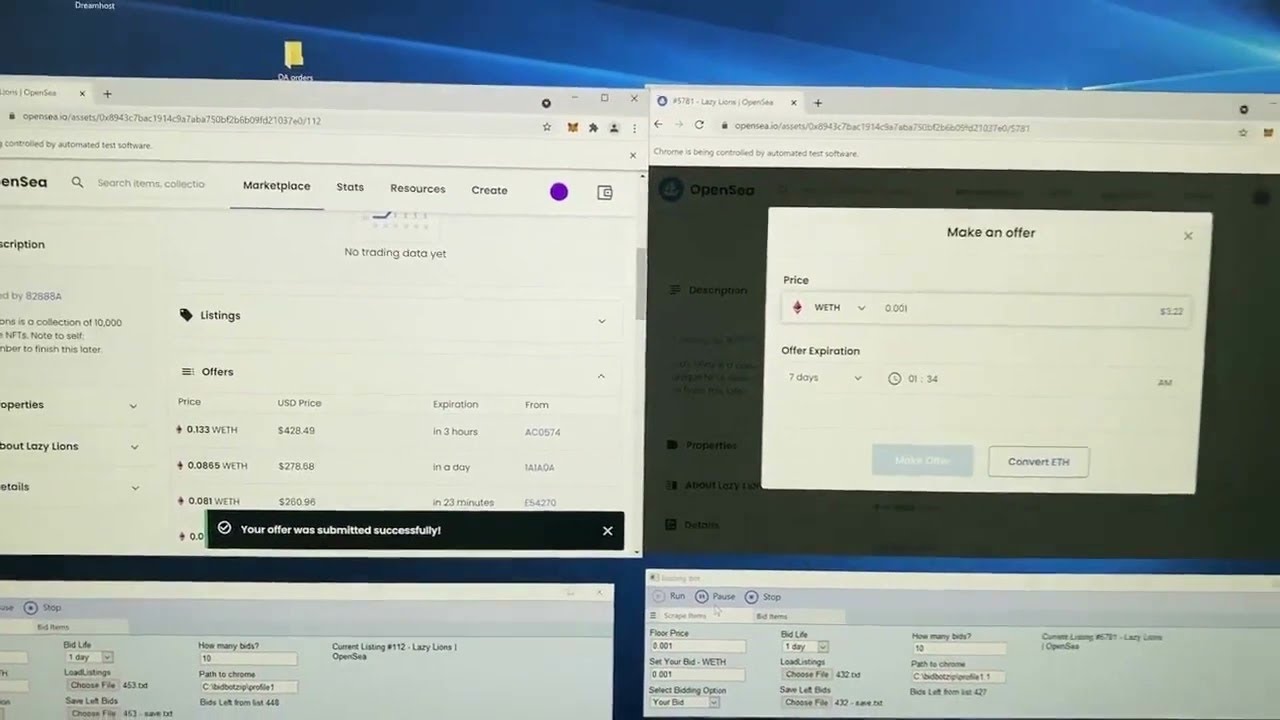Viewport: 1280px width, 720px height.
Task: Open the WETH currency dropdown
Action: [829, 308]
